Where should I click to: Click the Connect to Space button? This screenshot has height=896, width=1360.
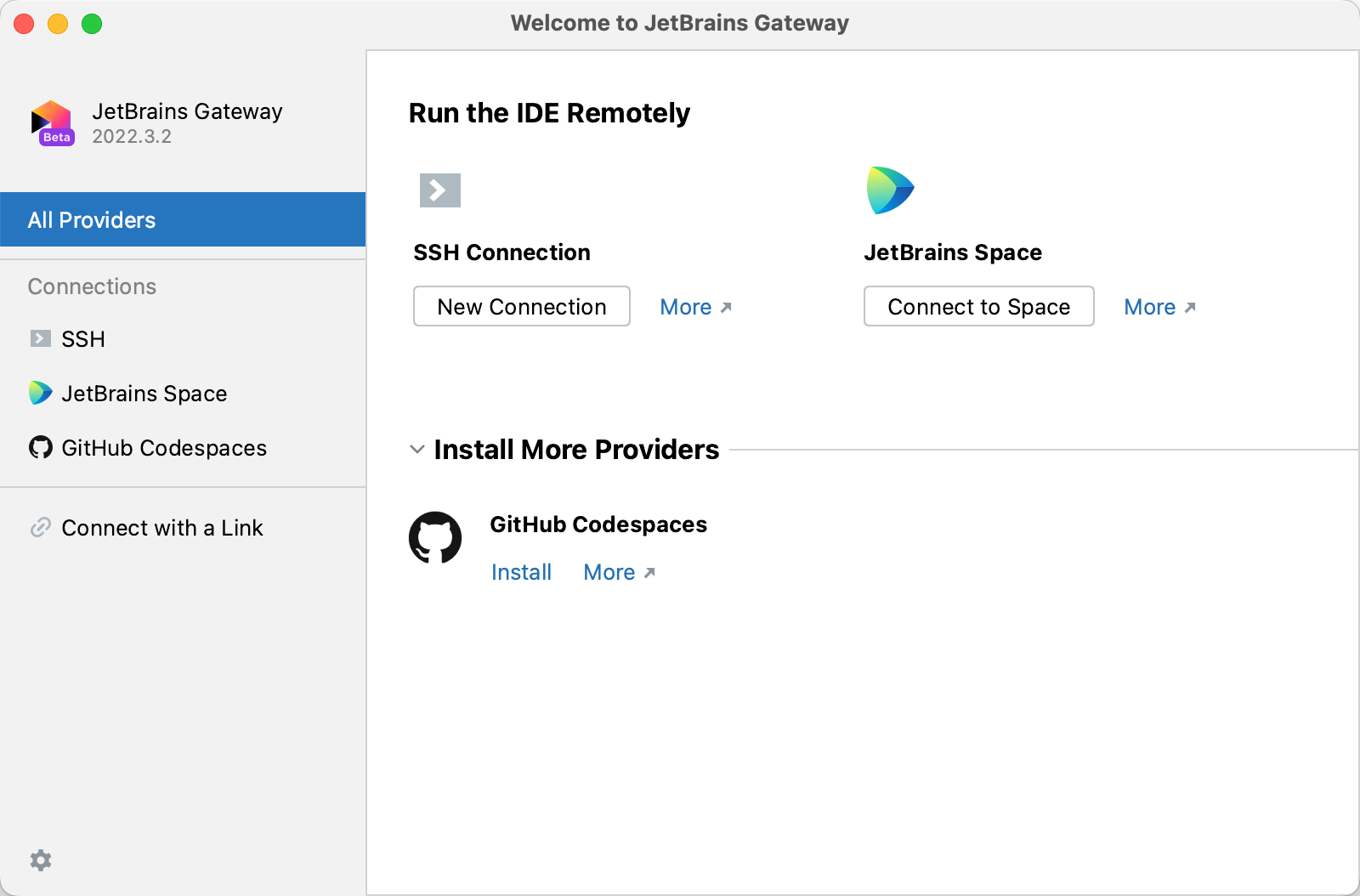[x=978, y=306]
